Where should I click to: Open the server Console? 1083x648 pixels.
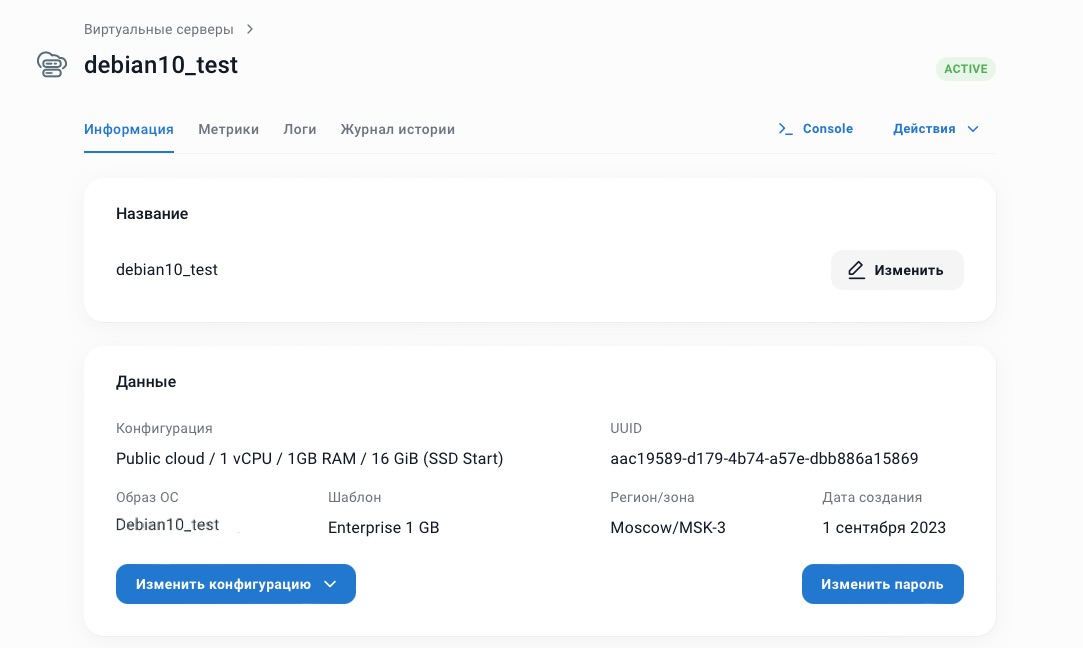(827, 128)
